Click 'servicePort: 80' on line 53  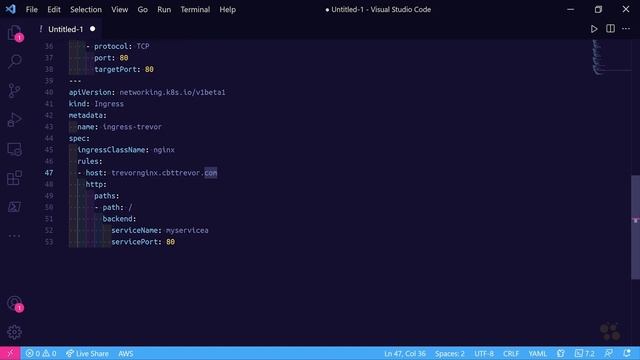[143, 242]
